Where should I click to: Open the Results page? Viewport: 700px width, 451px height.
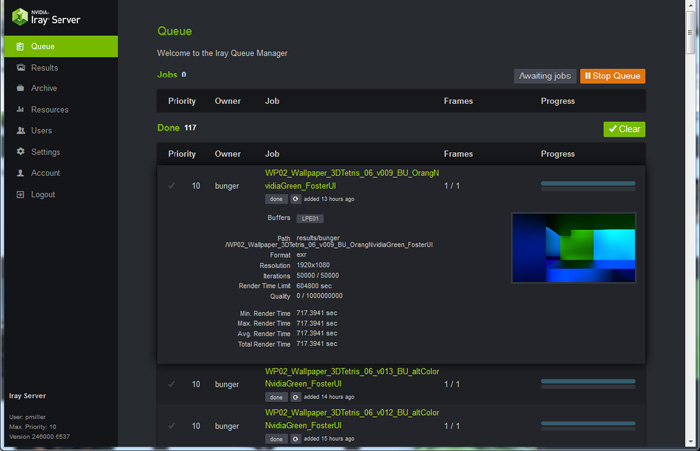click(x=44, y=68)
